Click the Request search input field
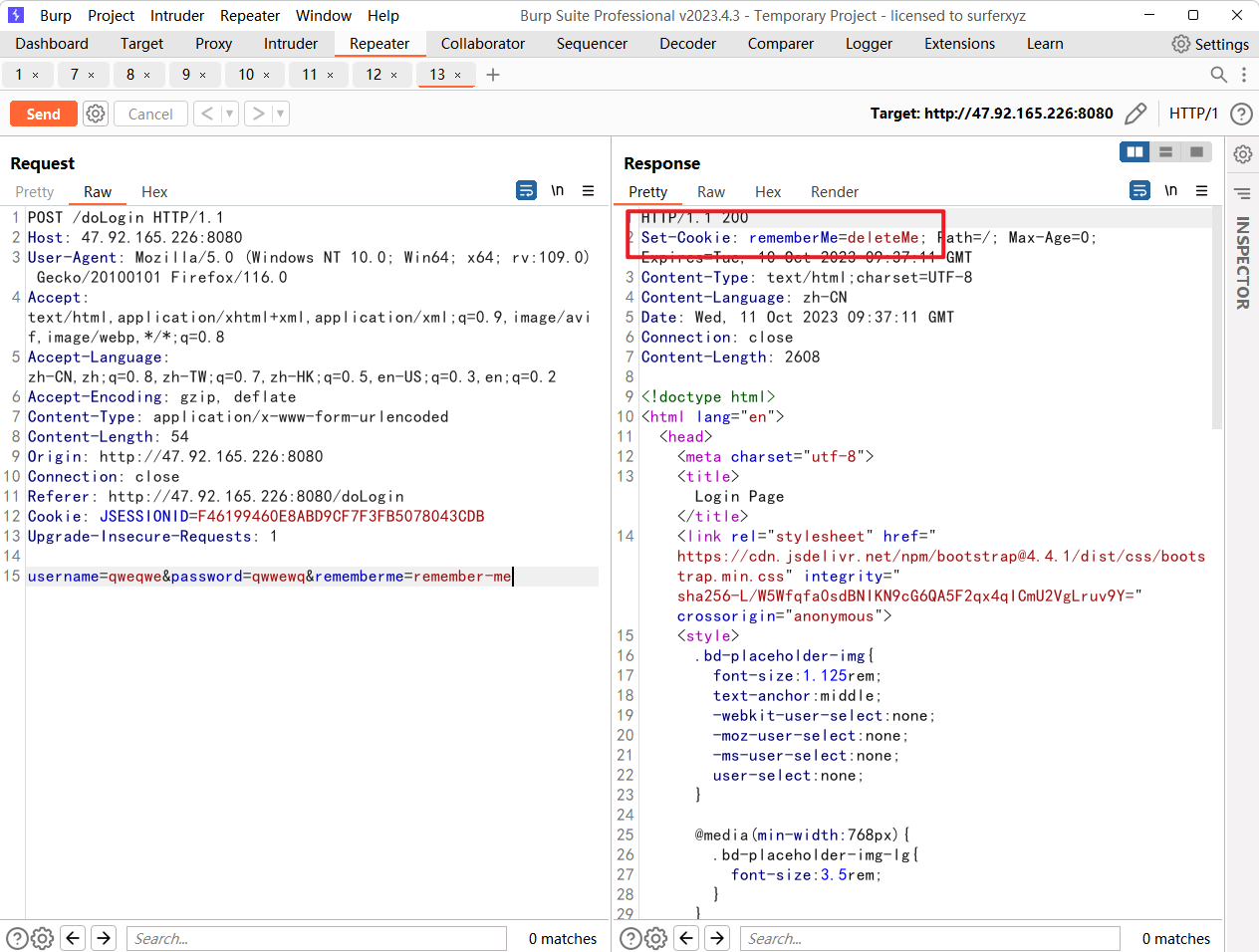 (x=316, y=938)
